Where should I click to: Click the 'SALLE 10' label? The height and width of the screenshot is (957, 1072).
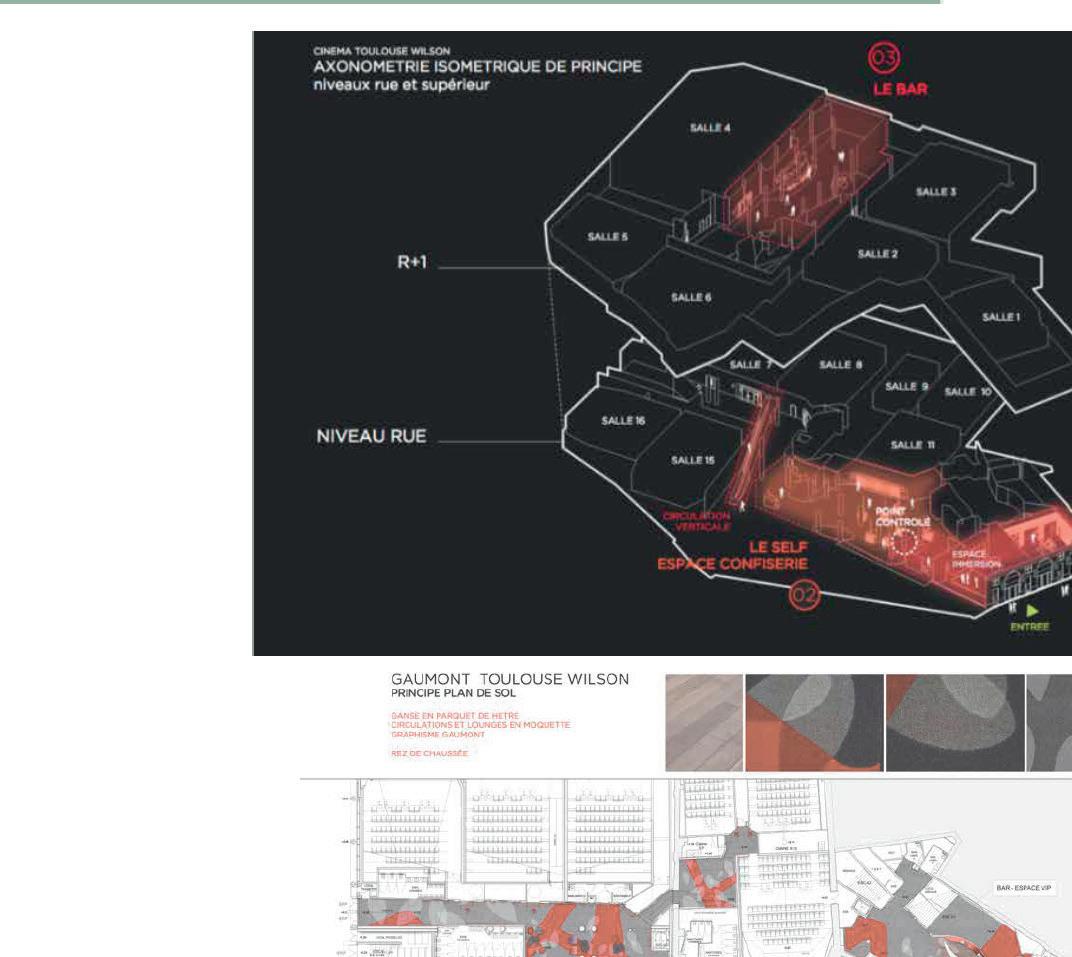click(967, 392)
